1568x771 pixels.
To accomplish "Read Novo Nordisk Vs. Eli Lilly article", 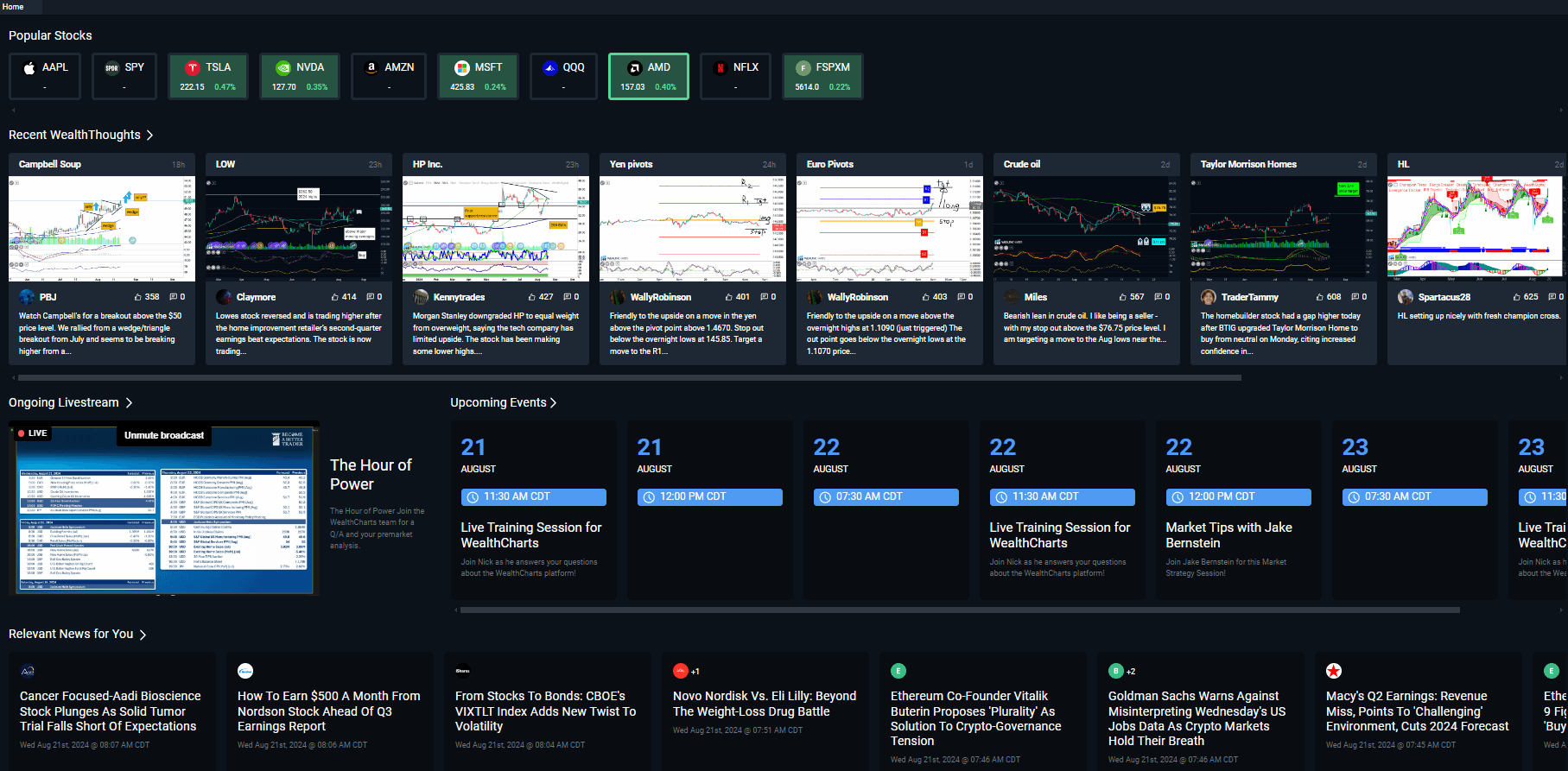I will point(765,704).
